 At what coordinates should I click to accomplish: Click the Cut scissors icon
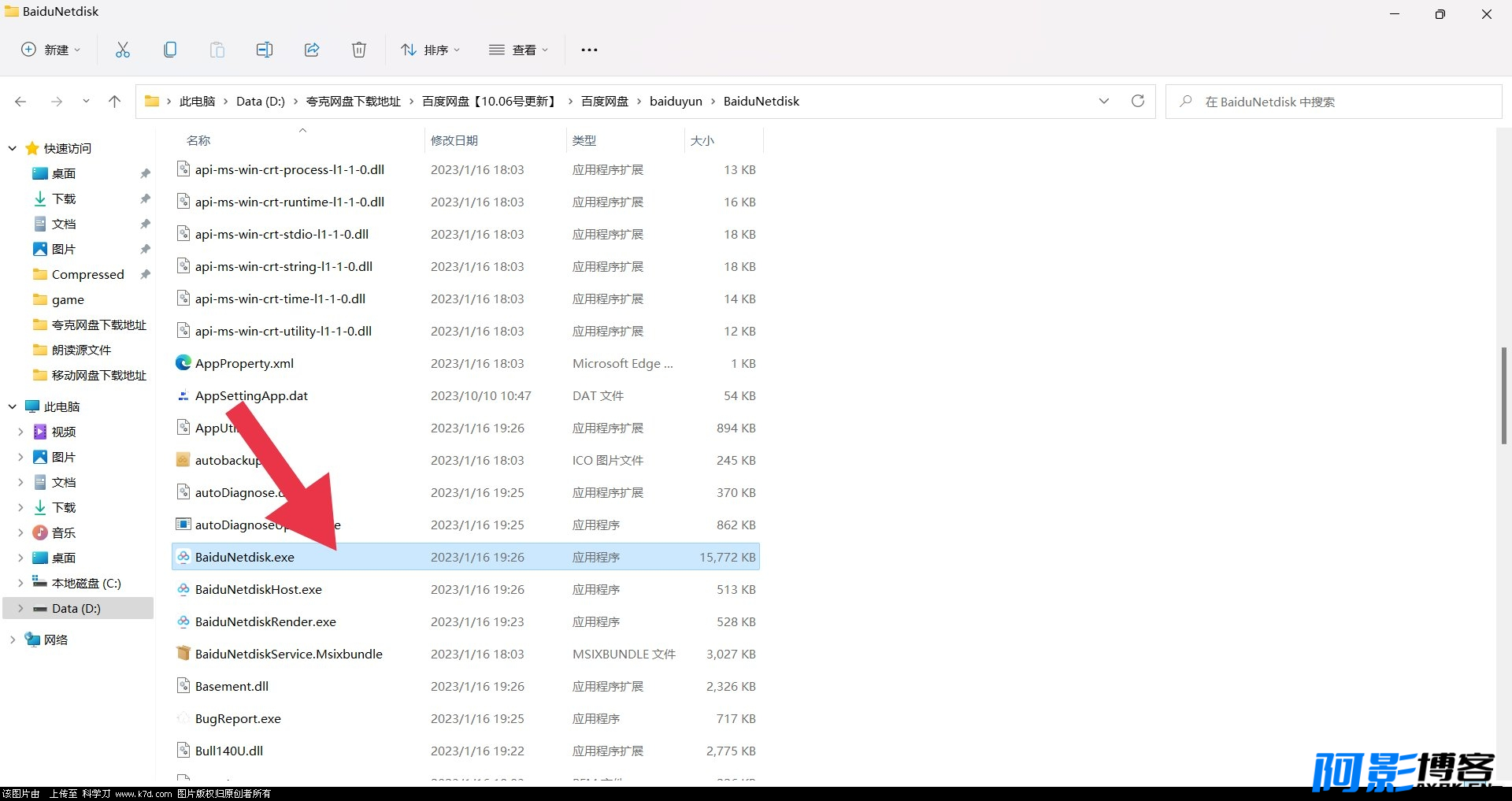click(123, 50)
